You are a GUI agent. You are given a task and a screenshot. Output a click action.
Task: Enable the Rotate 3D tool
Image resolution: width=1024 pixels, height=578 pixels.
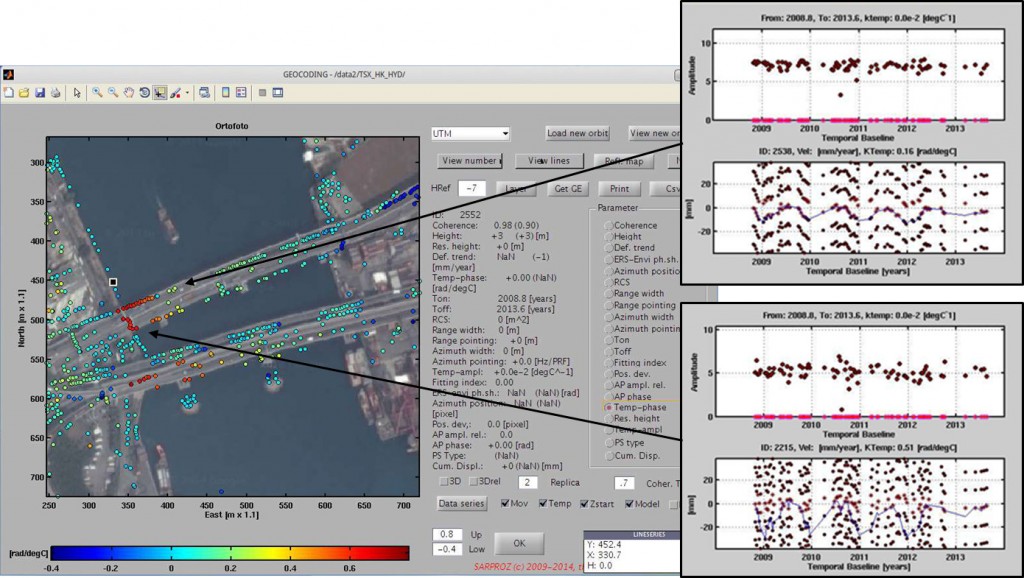pyautogui.click(x=144, y=92)
